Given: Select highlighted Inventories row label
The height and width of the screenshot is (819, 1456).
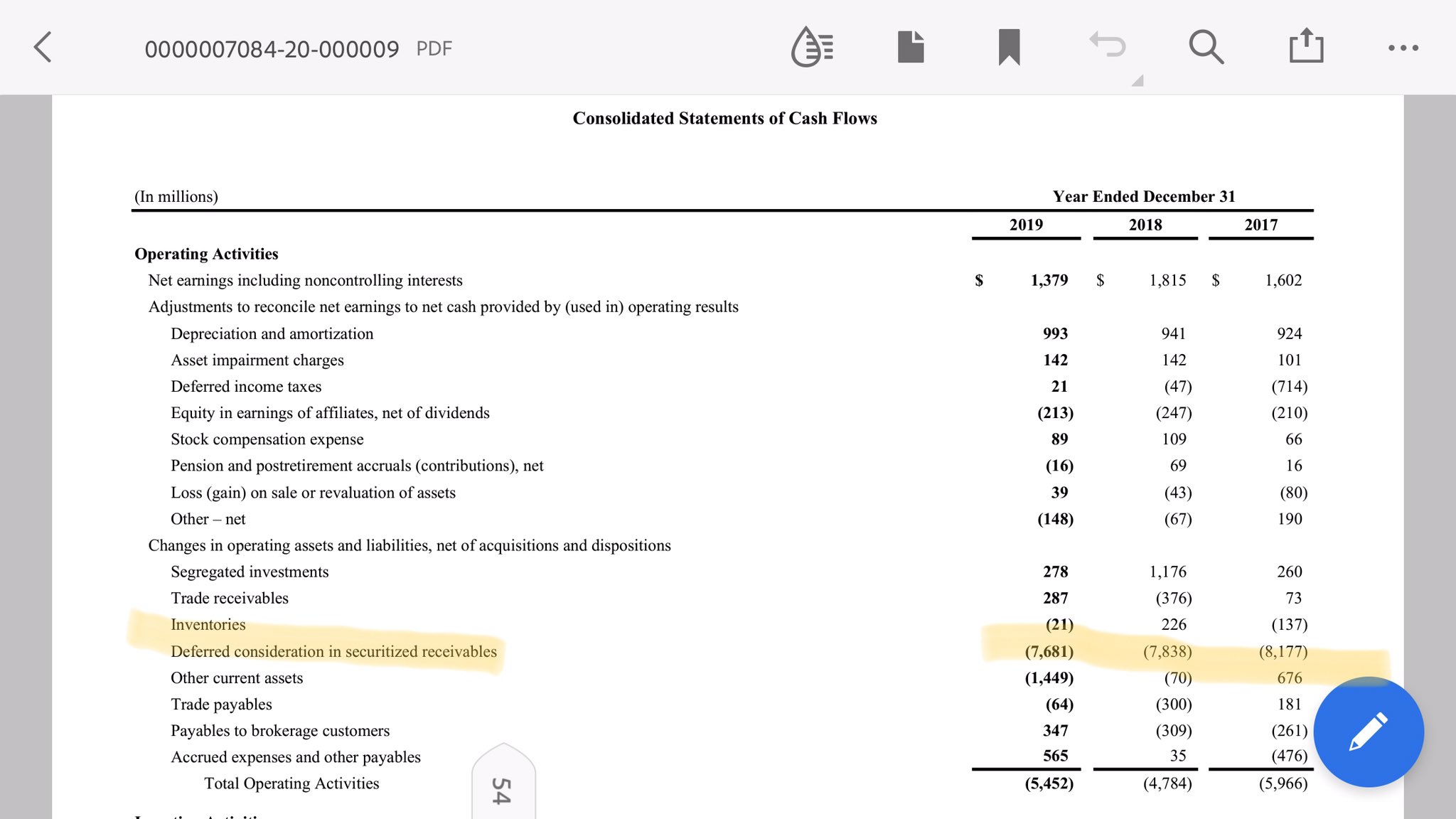Looking at the screenshot, I should 208,624.
